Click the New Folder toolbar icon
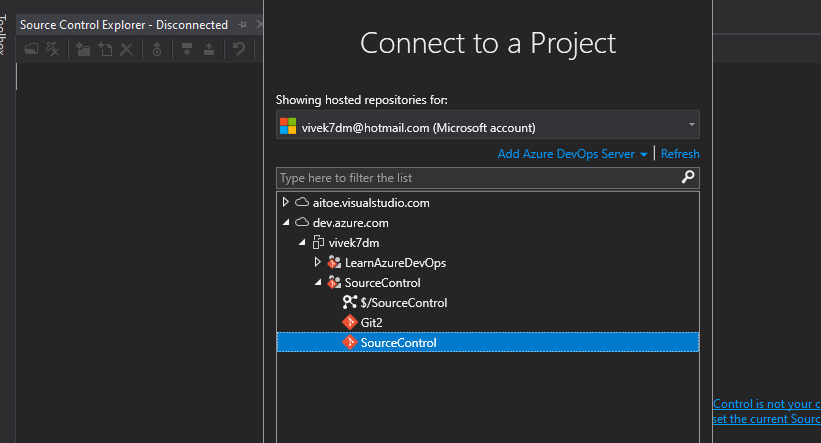 click(x=83, y=49)
